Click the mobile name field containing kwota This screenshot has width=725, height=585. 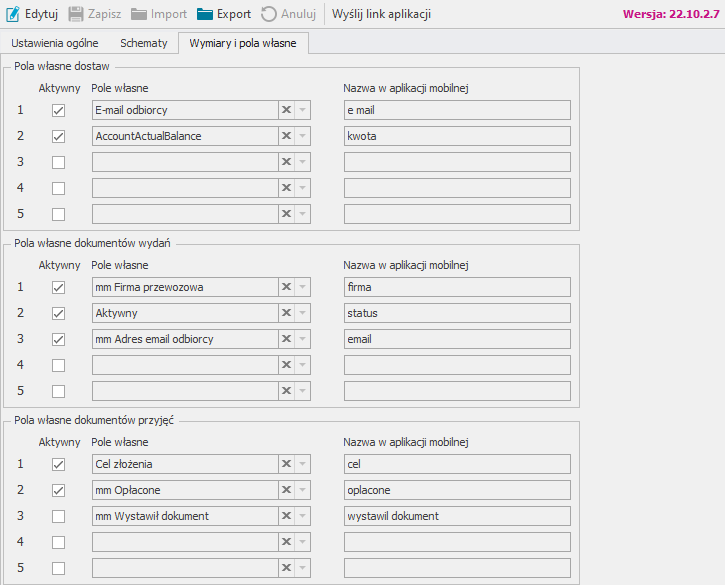[456, 136]
